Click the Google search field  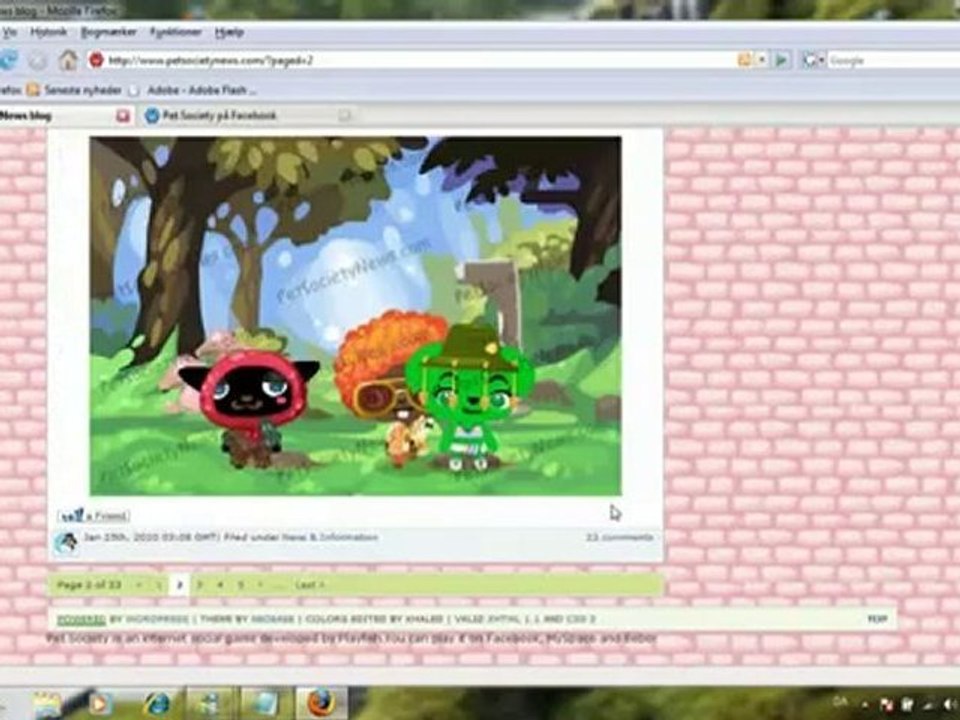(894, 60)
